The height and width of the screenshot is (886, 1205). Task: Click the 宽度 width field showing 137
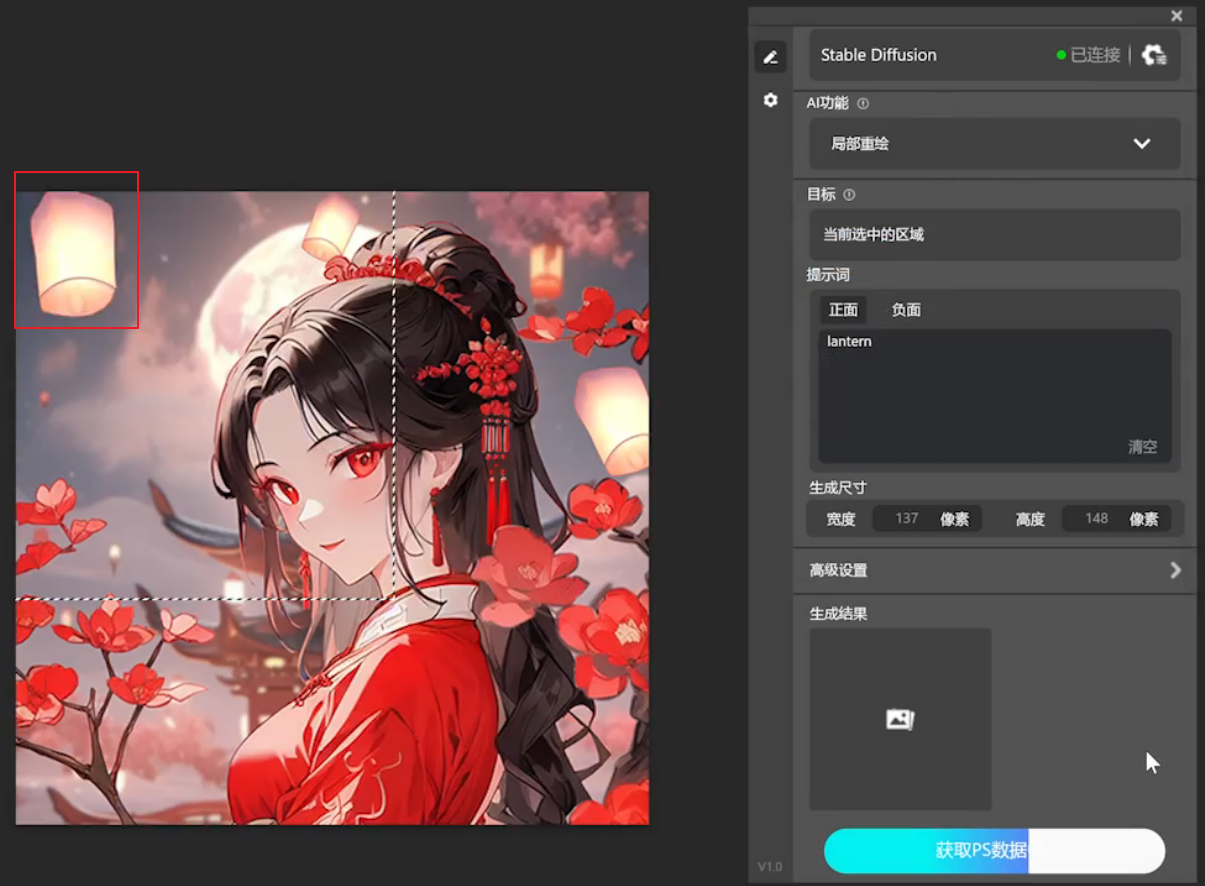[907, 519]
